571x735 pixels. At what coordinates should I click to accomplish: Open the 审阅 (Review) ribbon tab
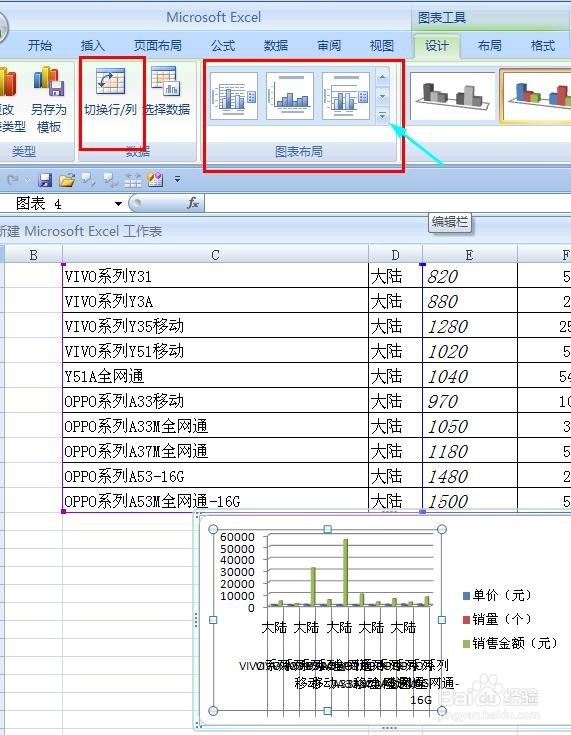click(x=329, y=45)
